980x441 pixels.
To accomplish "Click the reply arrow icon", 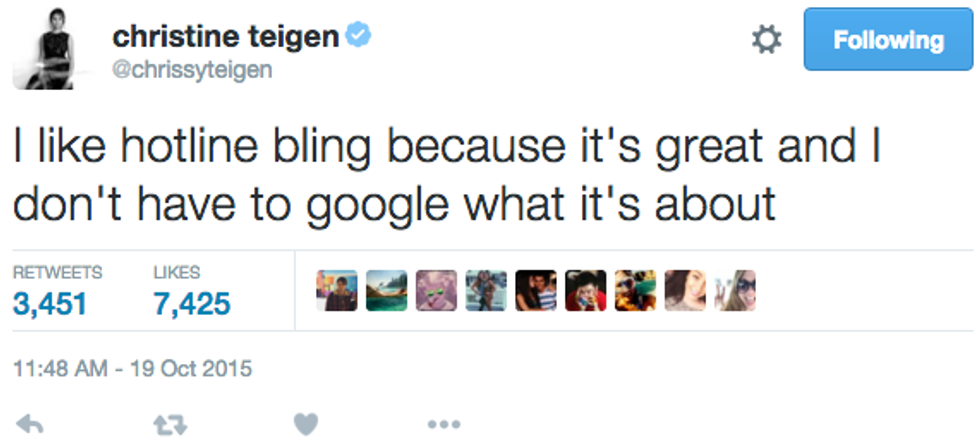I will click(x=31, y=424).
